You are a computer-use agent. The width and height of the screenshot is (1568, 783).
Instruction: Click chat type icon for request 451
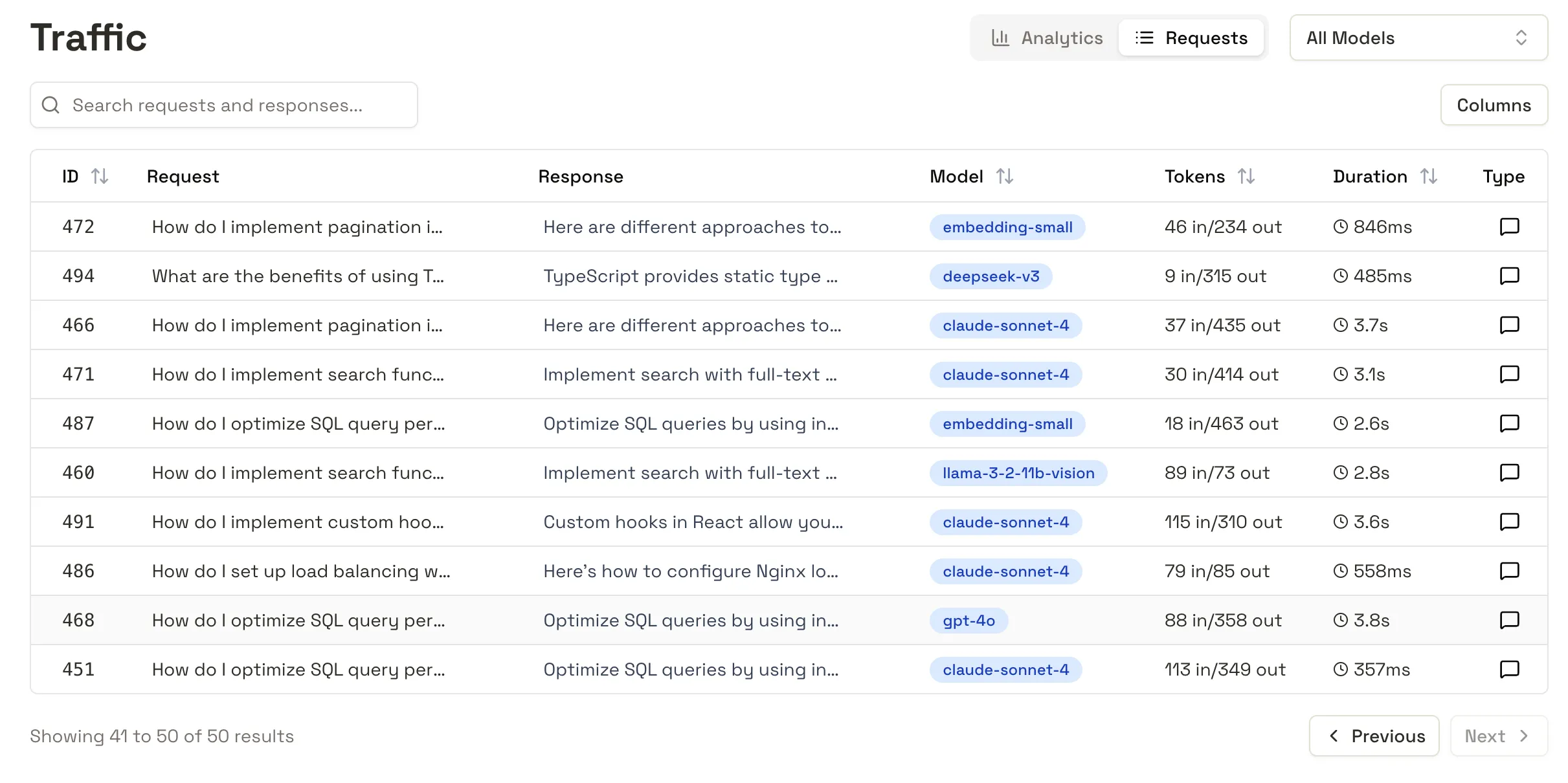tap(1509, 669)
